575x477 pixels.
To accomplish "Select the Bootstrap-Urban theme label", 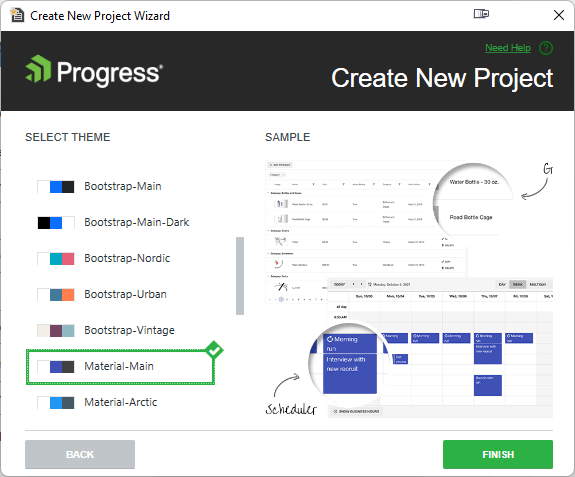I will click(x=125, y=294).
